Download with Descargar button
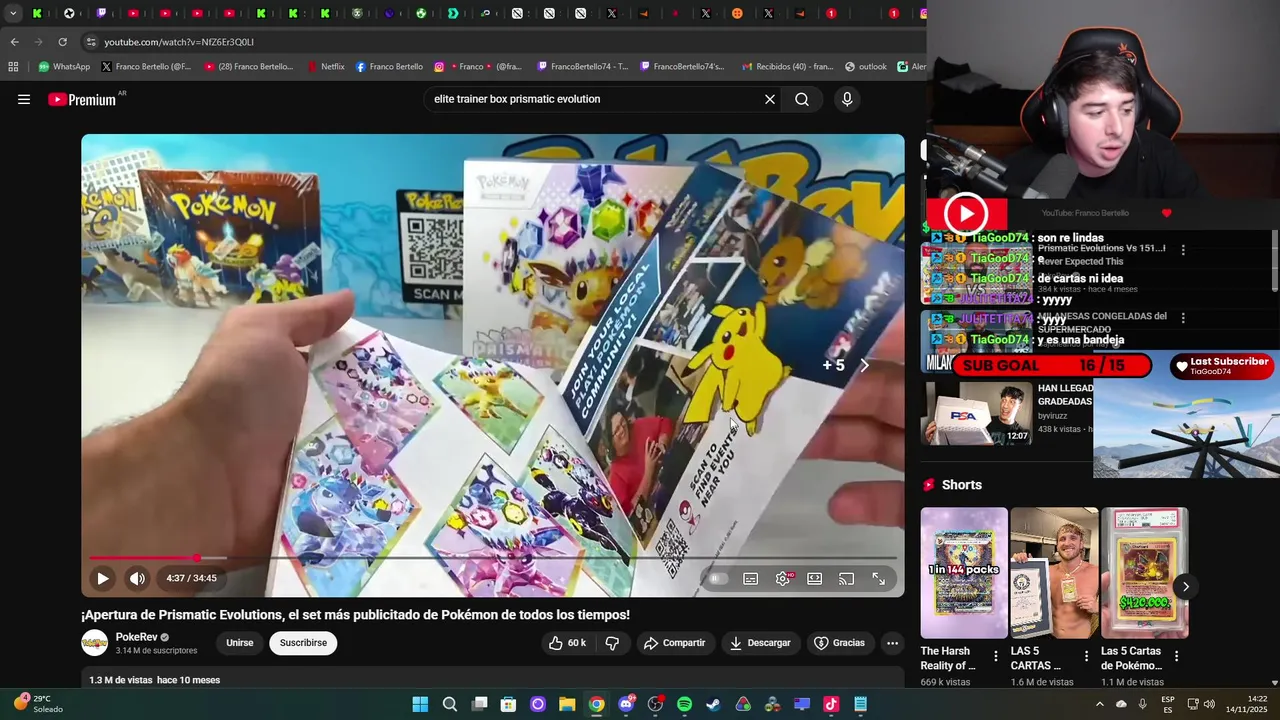Screen dimensions: 1280x720 coord(760,643)
